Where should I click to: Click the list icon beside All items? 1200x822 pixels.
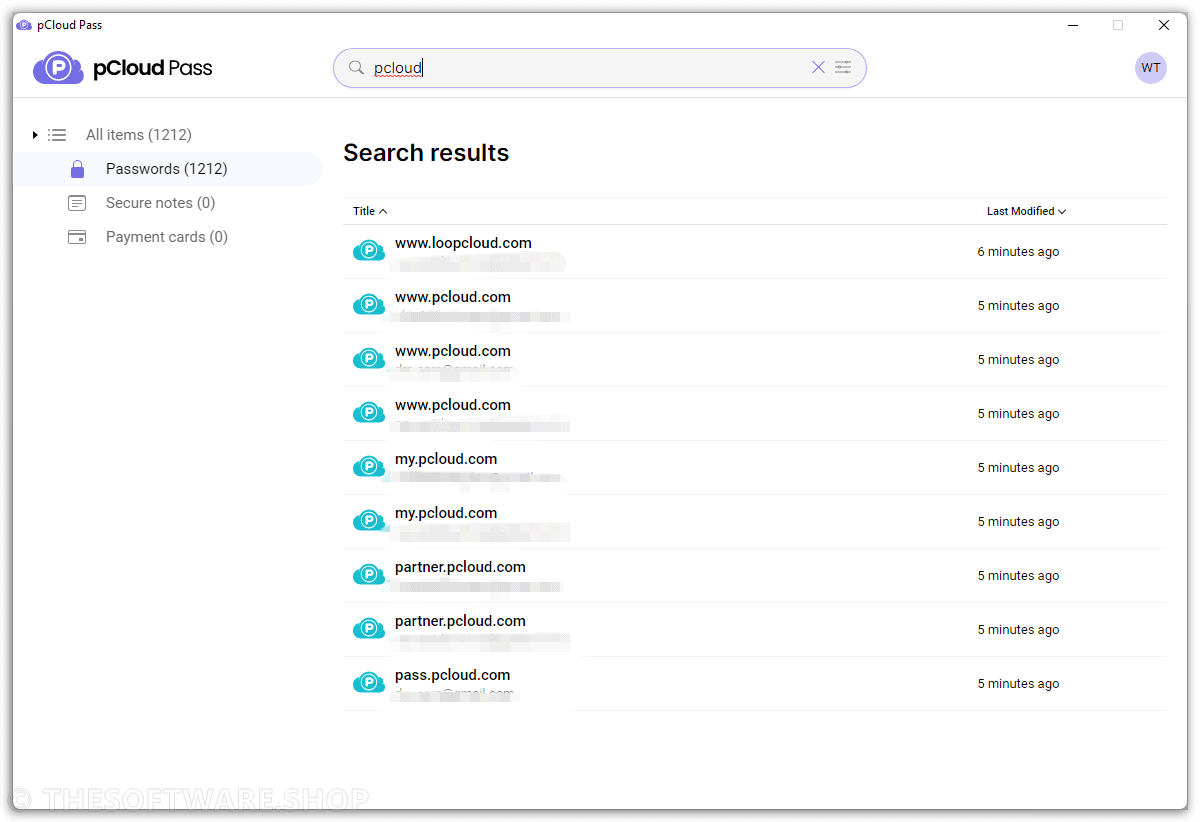[x=57, y=135]
